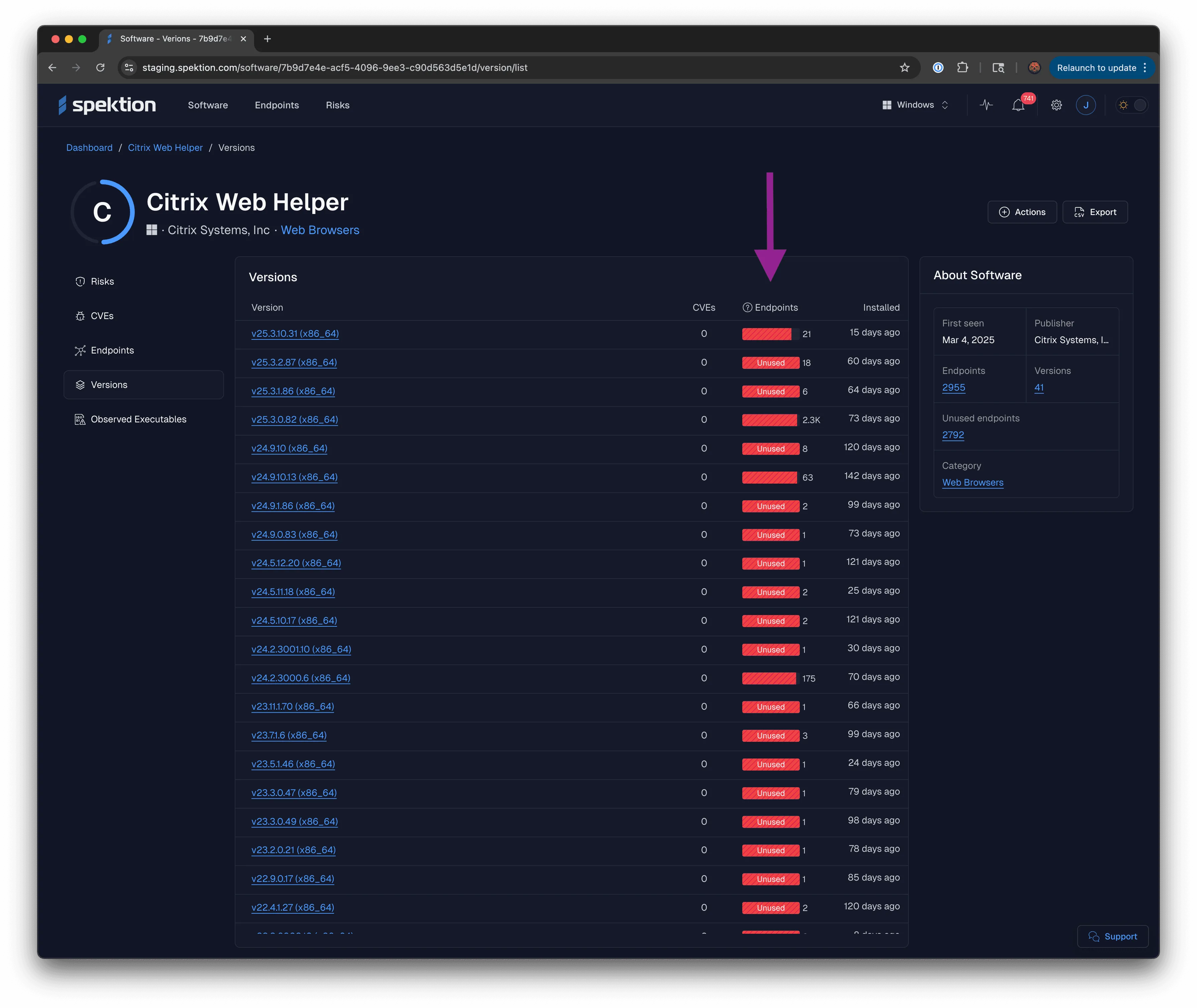Open version v23.7.1.6 (x86_64)
The image size is (1197, 1008).
point(289,735)
